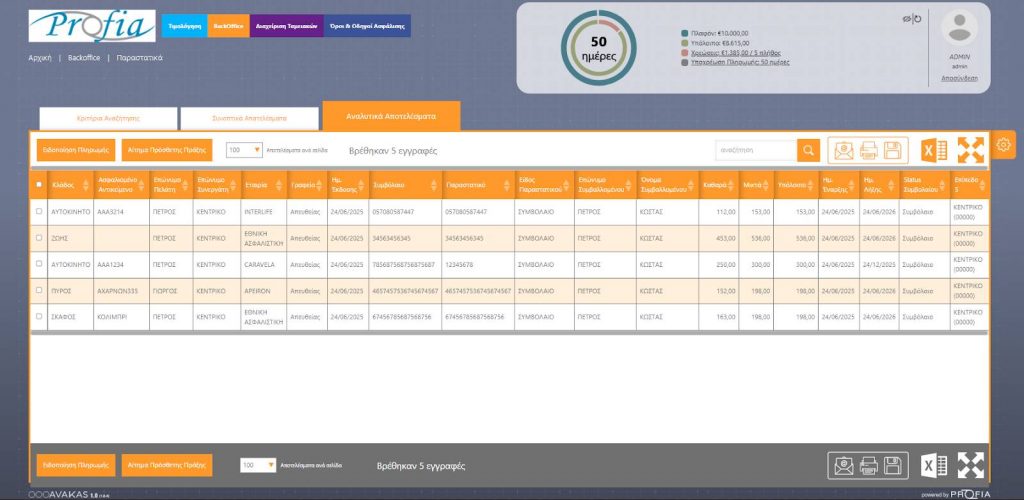Sort the table by the Κλάδος column
1024x500 pixels.
click(x=67, y=185)
